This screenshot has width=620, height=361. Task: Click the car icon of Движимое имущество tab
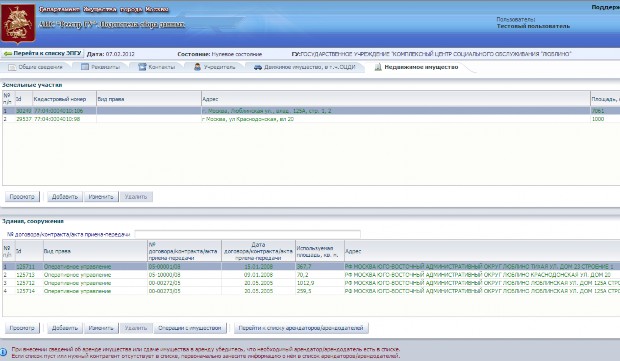258,67
